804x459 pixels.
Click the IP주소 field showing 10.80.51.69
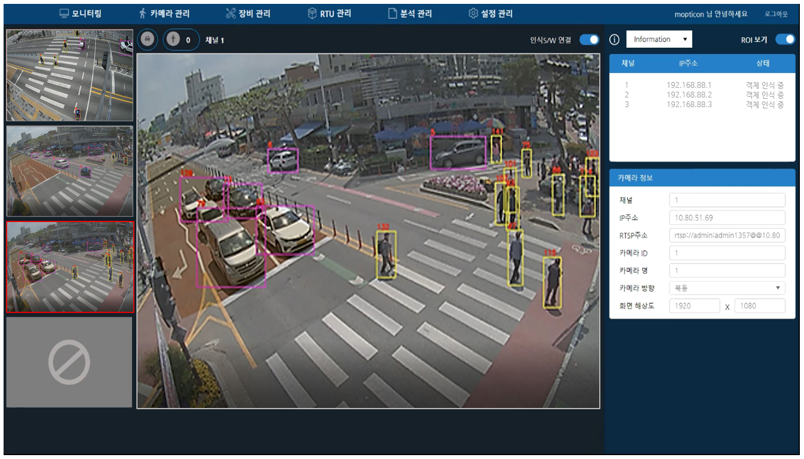[x=727, y=218]
